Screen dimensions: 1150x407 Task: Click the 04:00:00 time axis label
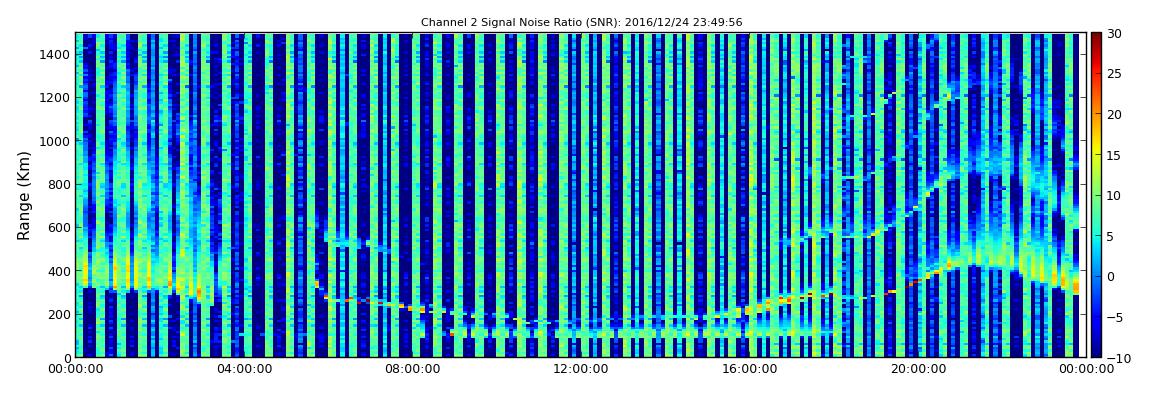tap(243, 369)
